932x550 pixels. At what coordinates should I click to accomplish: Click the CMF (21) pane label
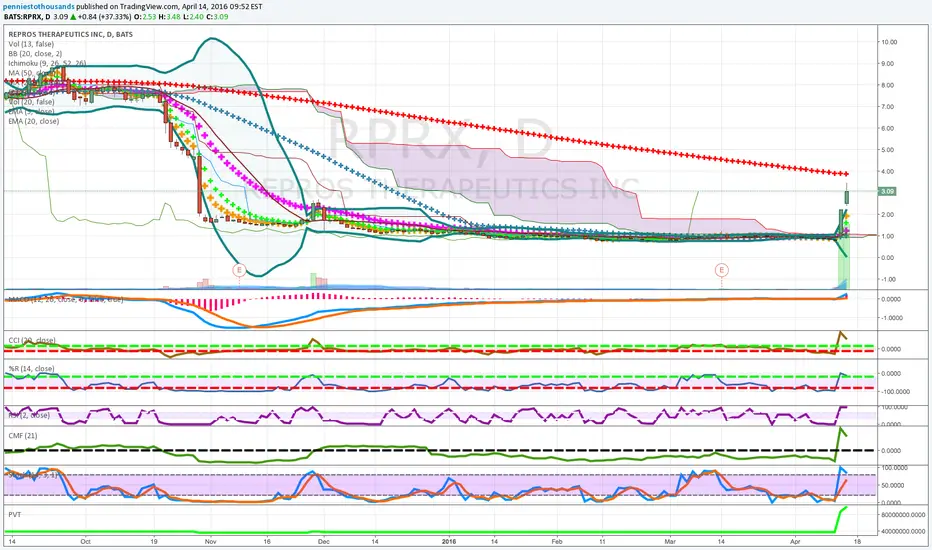click(x=23, y=435)
